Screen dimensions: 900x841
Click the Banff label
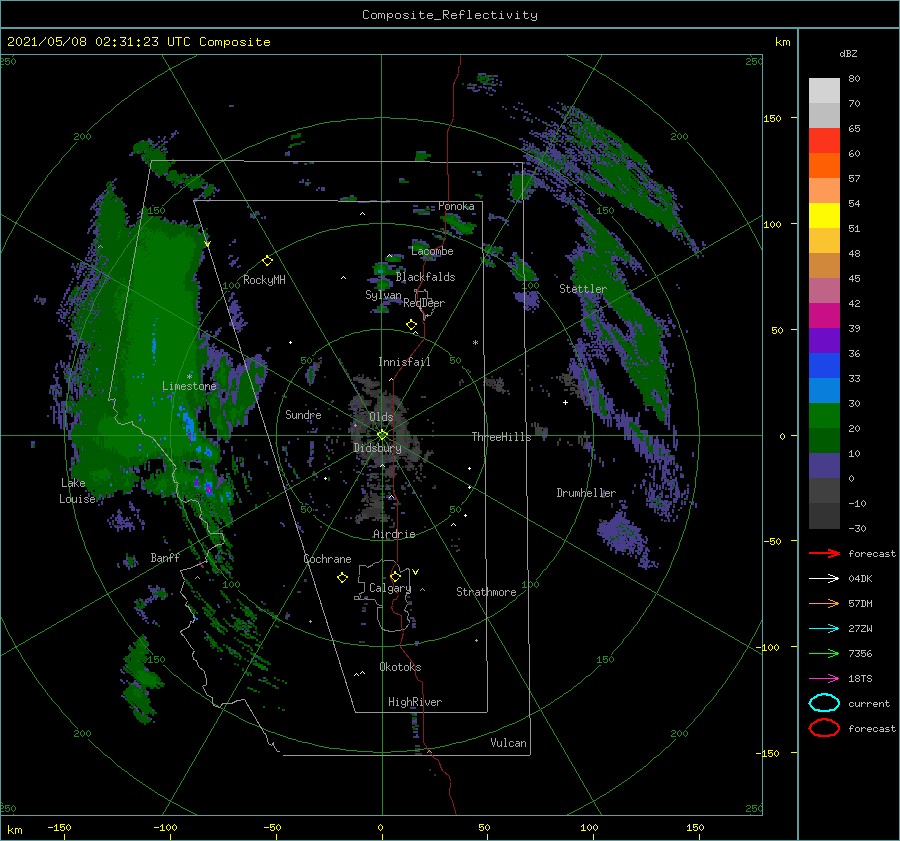click(165, 557)
